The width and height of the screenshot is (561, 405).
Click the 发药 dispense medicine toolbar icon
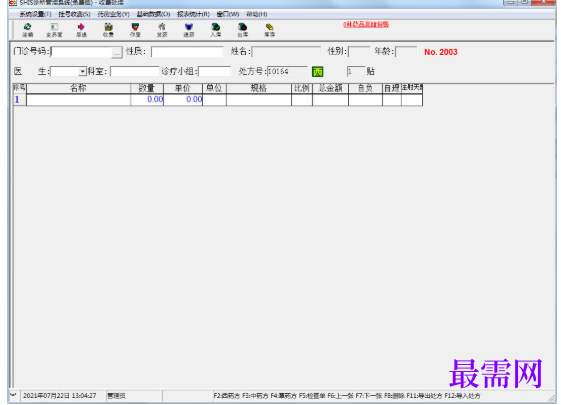coord(162,30)
